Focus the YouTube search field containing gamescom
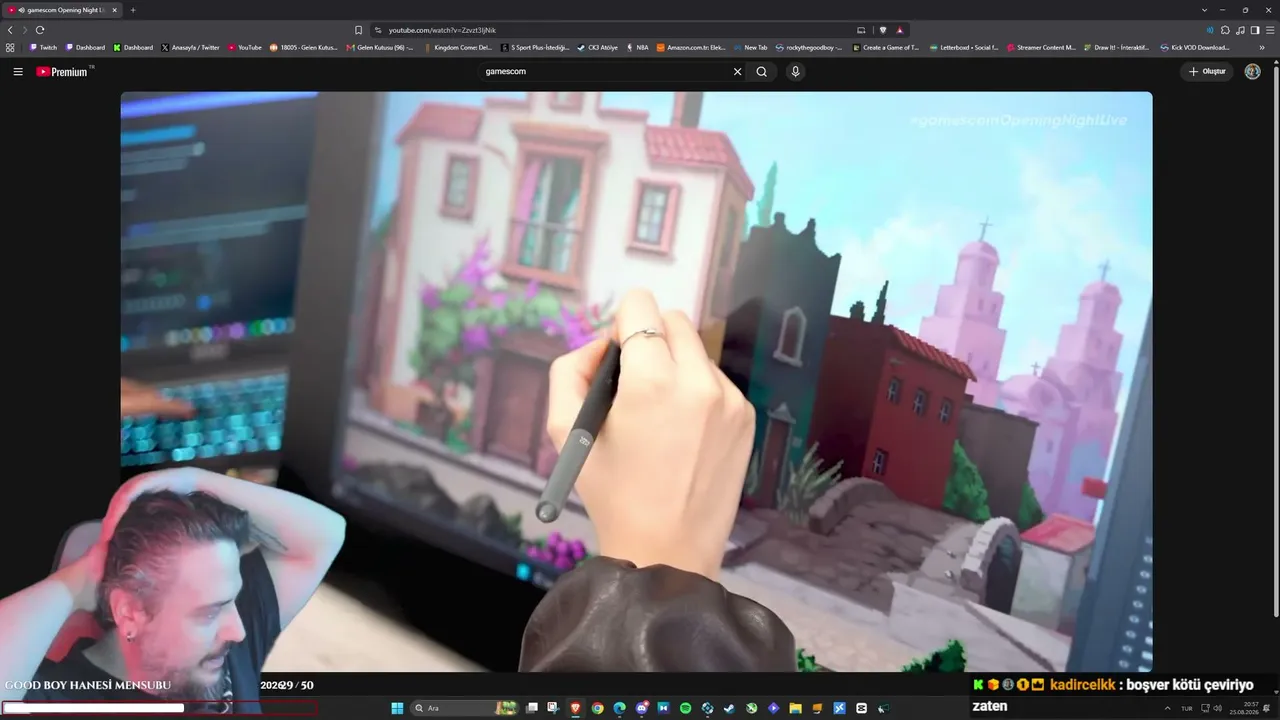 [x=605, y=72]
